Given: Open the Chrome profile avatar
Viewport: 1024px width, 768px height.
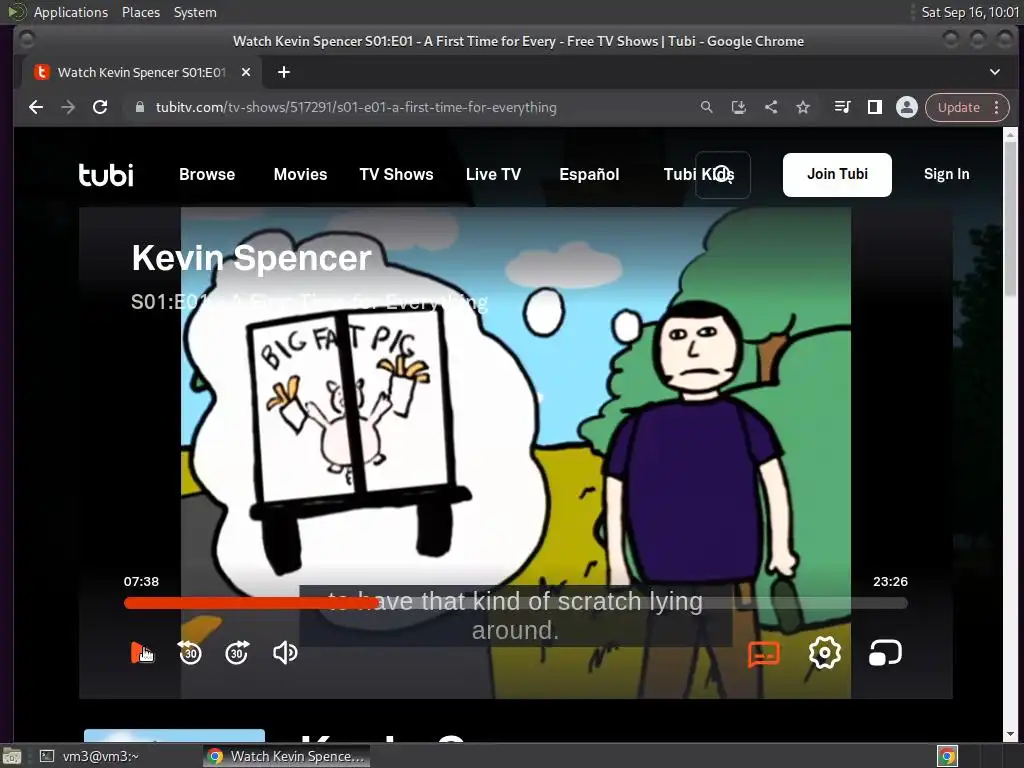Looking at the screenshot, I should [906, 107].
